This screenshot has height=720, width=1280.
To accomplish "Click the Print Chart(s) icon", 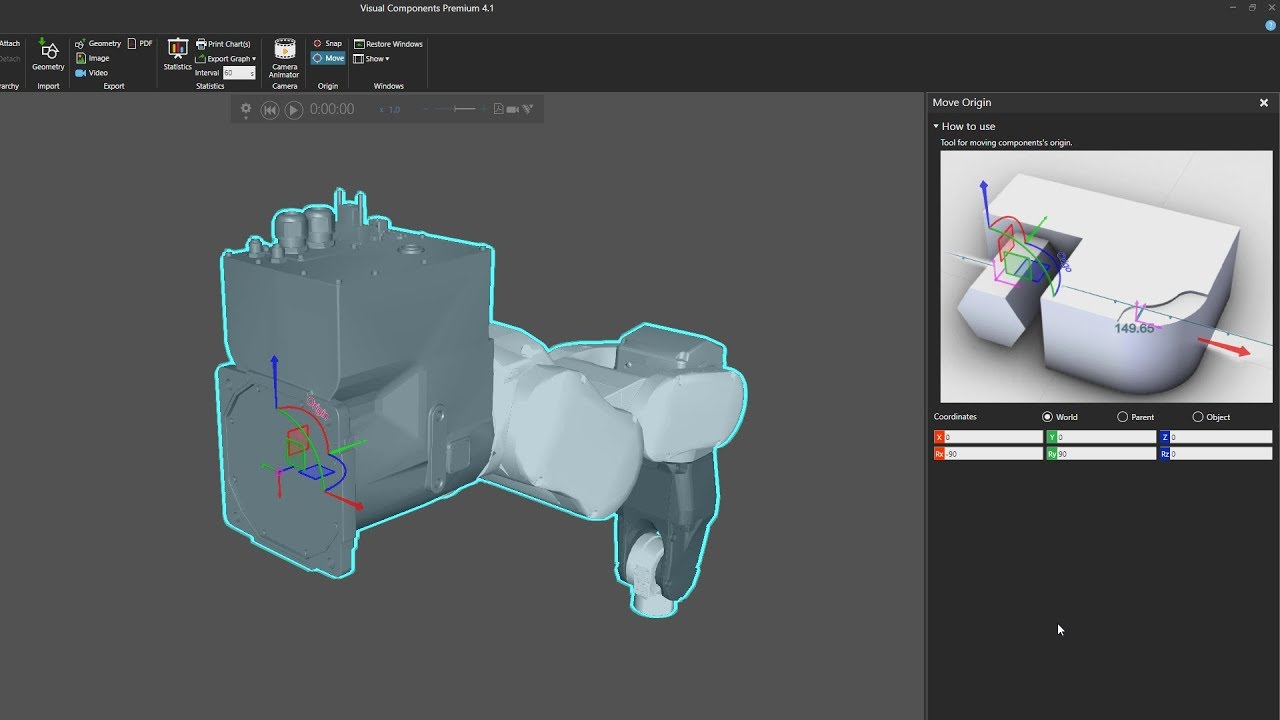I will (x=222, y=43).
